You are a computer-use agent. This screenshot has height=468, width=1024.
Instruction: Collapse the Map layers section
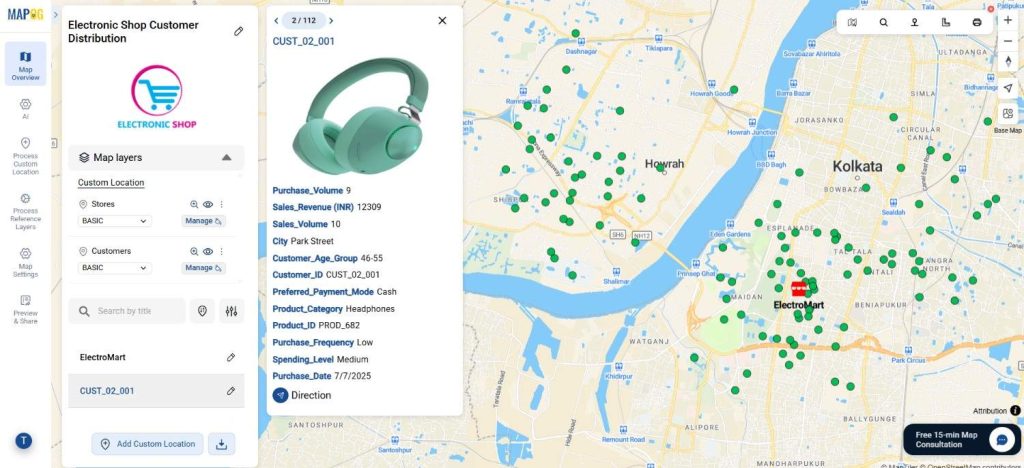coord(226,157)
